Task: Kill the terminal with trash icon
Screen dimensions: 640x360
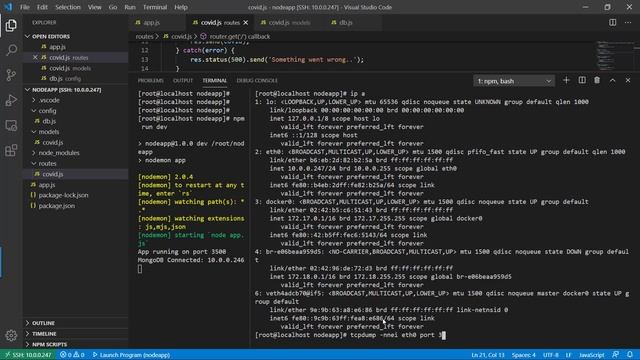Action: point(597,80)
